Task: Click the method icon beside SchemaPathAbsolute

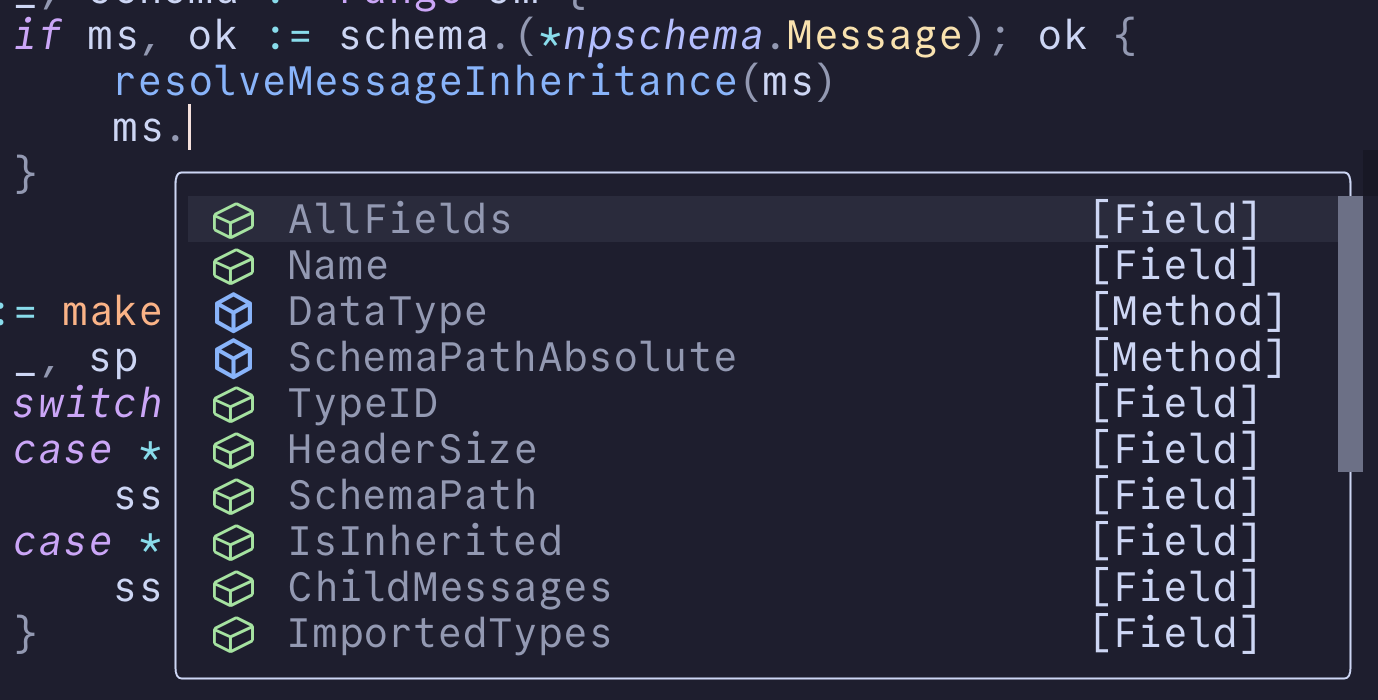Action: coord(233,358)
